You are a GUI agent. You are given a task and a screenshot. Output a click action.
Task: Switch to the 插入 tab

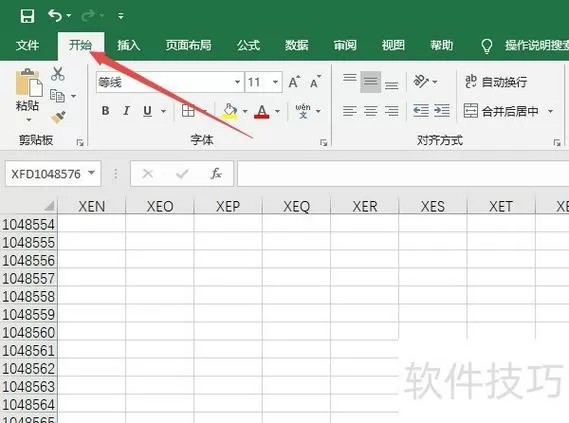128,45
